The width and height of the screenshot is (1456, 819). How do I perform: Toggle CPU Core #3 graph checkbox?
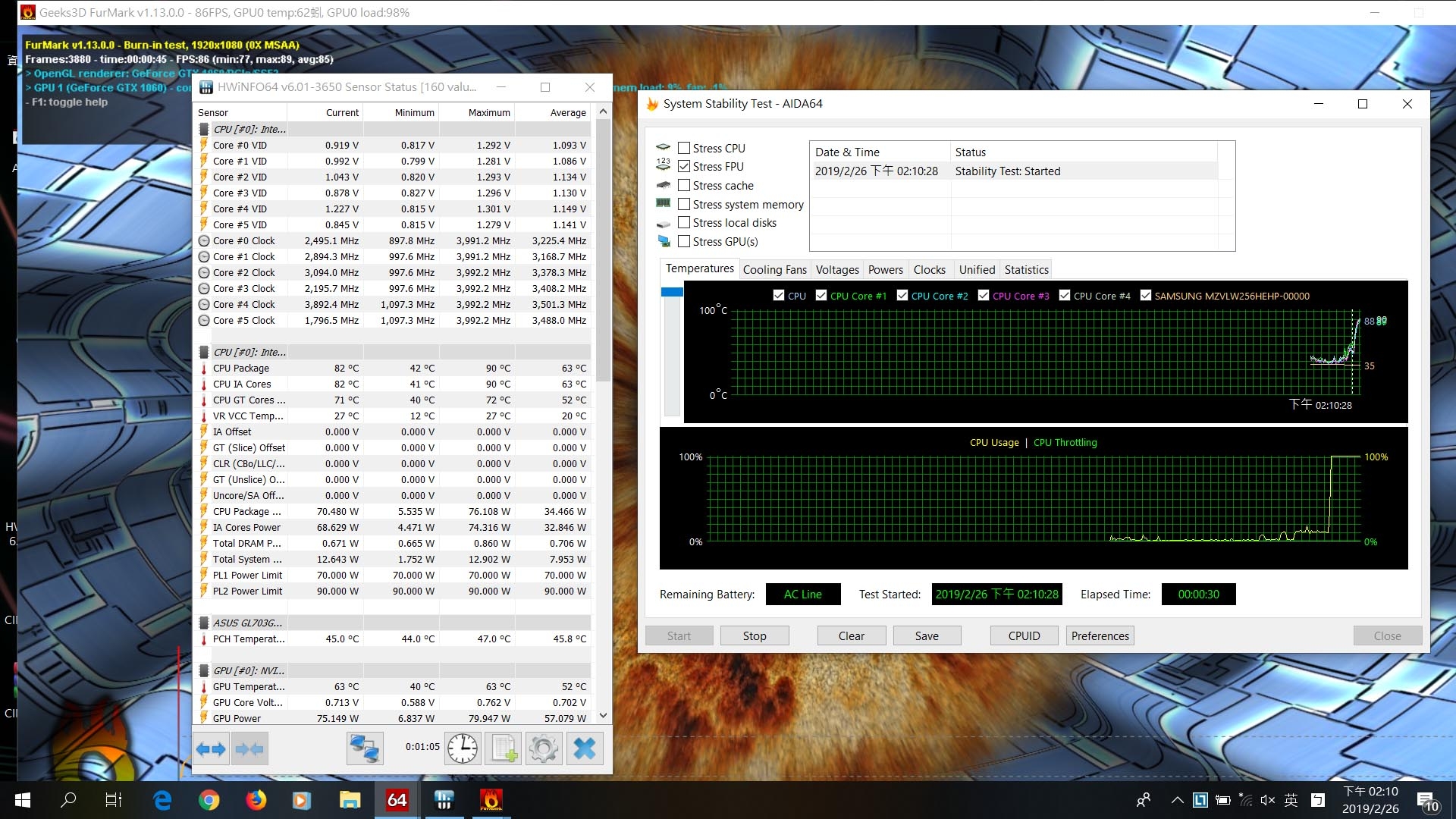(x=984, y=295)
